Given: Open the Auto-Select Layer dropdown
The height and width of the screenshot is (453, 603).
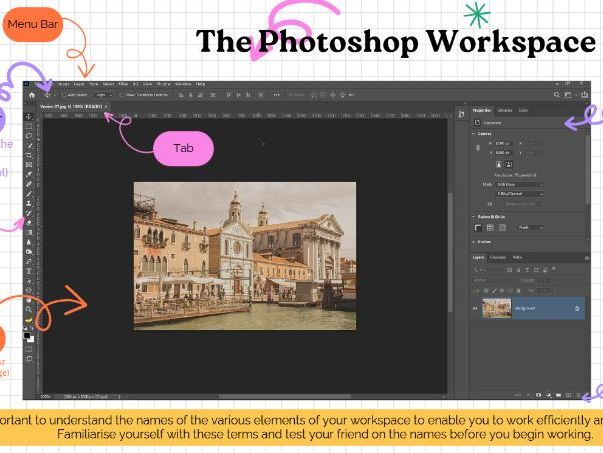Looking at the screenshot, I should (104, 95).
